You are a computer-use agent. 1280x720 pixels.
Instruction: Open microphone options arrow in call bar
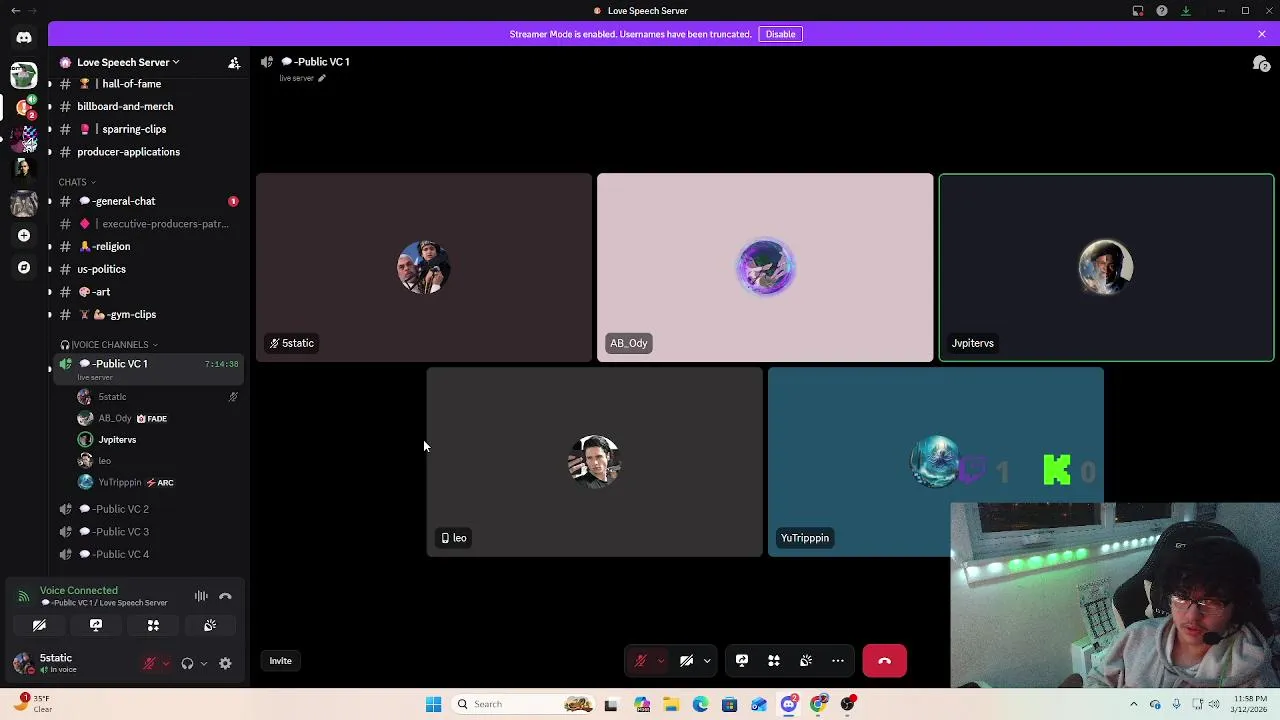coord(660,661)
